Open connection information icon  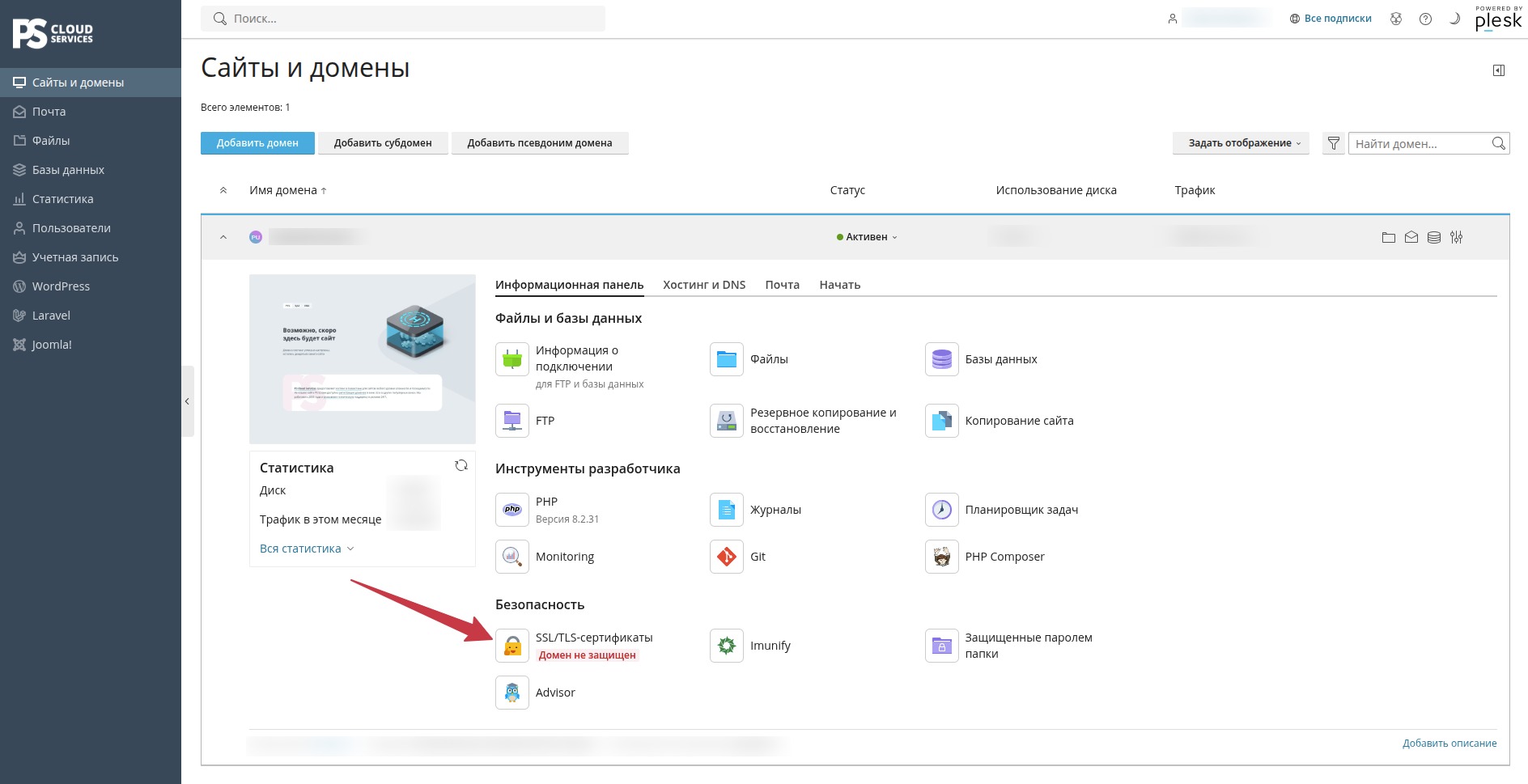511,359
